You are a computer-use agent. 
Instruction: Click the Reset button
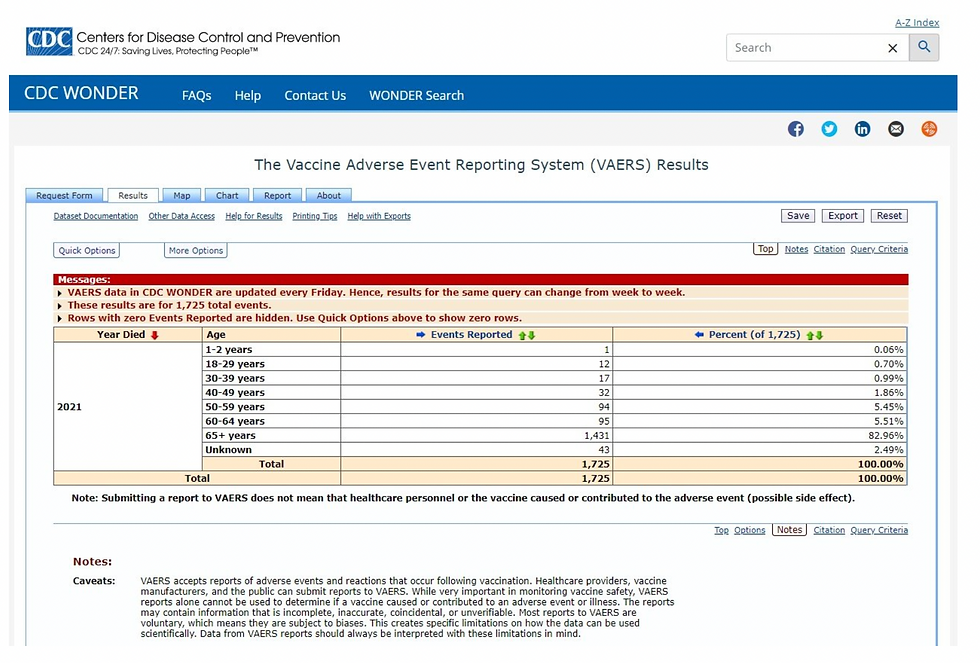click(889, 216)
